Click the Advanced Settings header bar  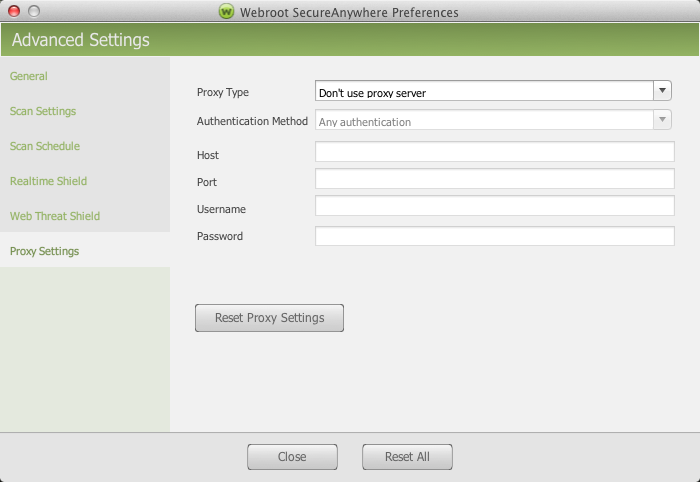click(350, 40)
